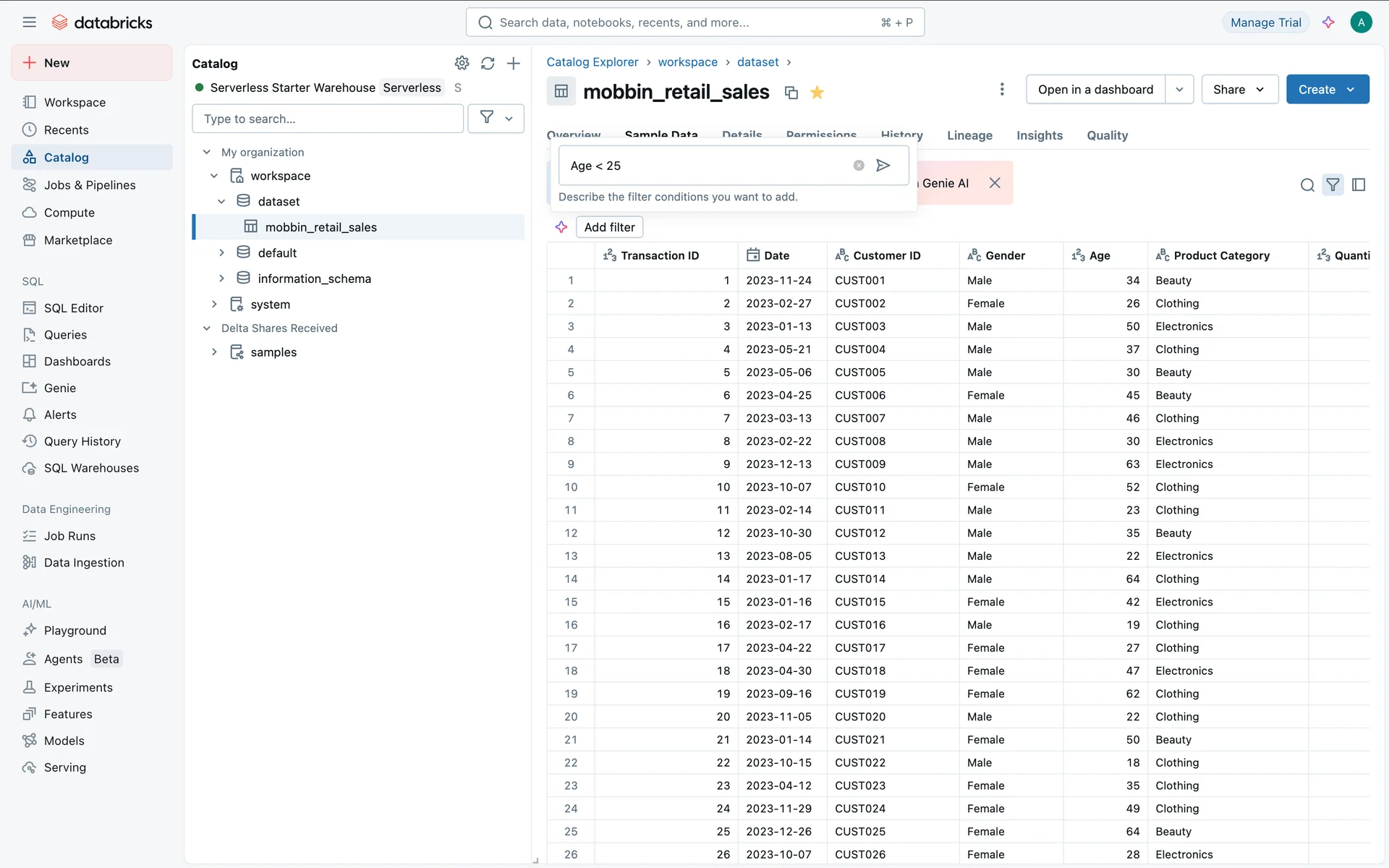Submit the Age < 25 filter with the send arrow
This screenshot has width=1389, height=868.
pyautogui.click(x=883, y=166)
